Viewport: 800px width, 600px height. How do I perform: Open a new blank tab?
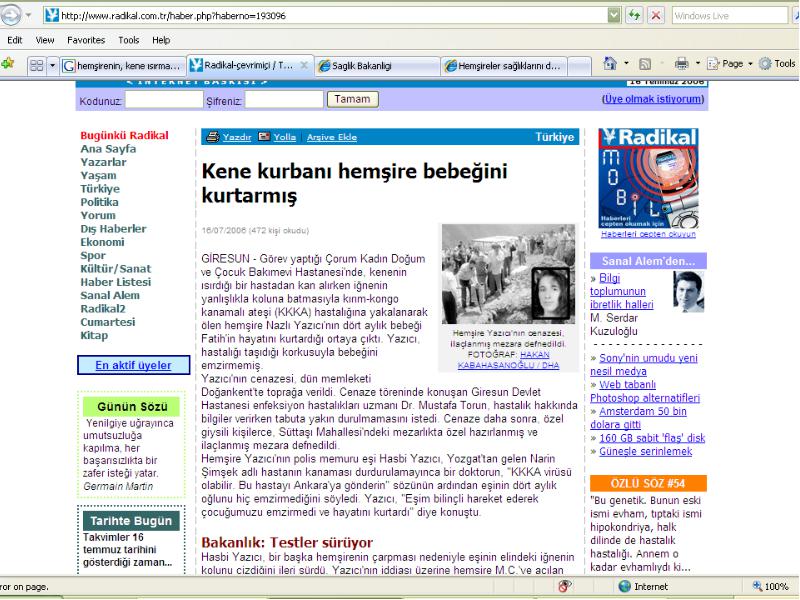[579, 65]
